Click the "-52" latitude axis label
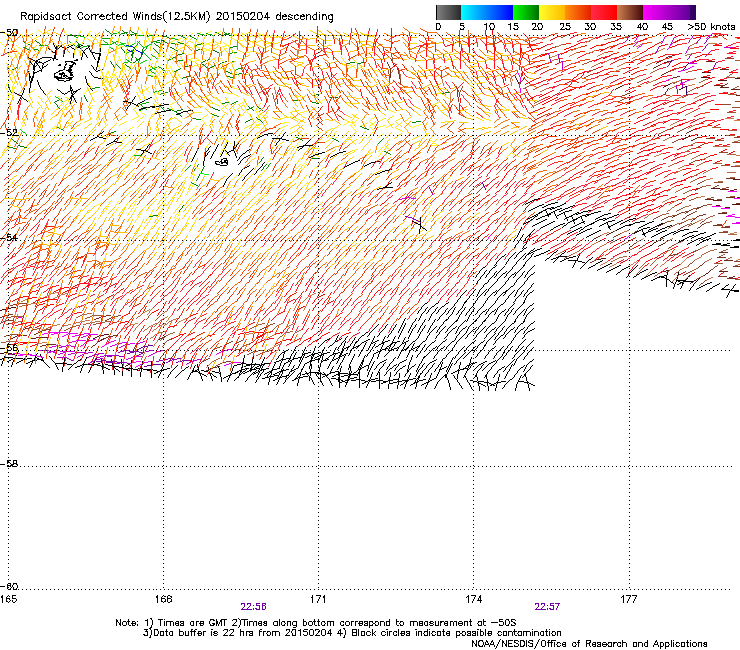 coord(9,133)
